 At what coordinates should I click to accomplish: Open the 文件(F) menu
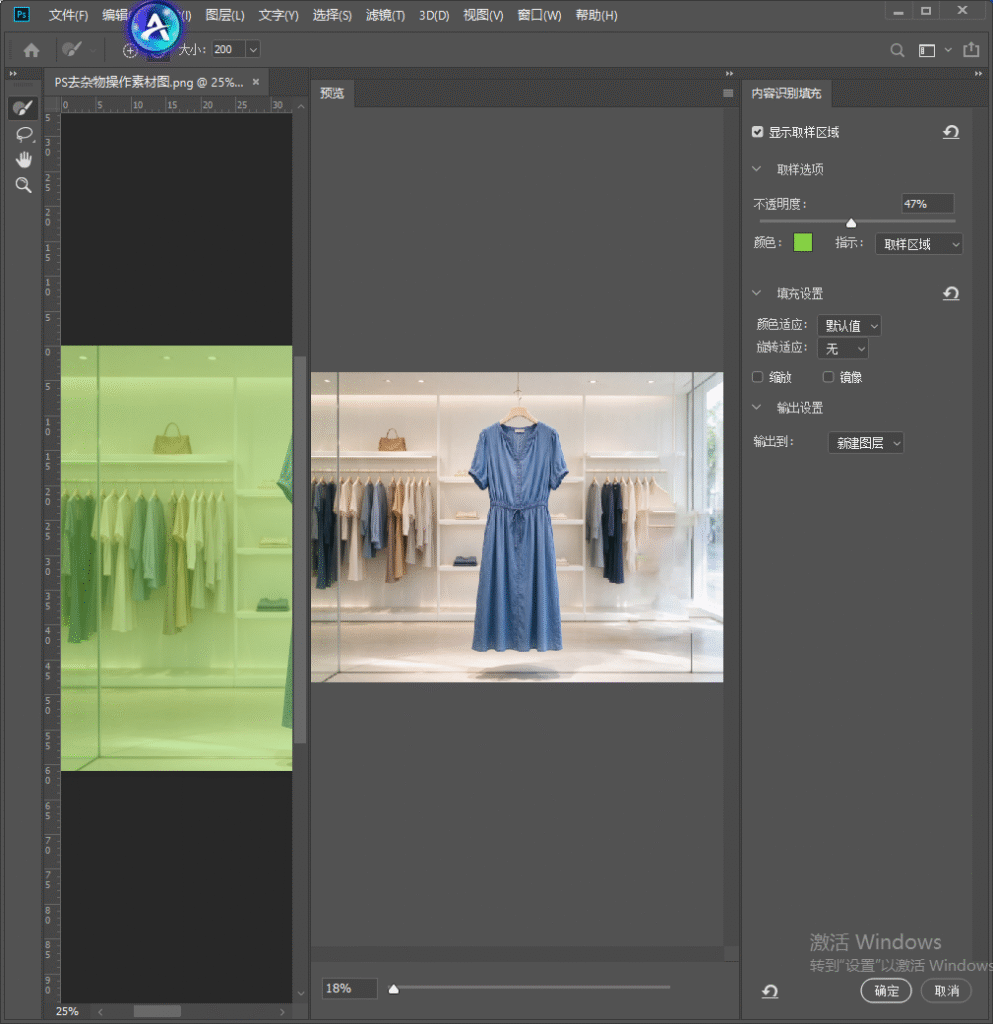(x=68, y=15)
